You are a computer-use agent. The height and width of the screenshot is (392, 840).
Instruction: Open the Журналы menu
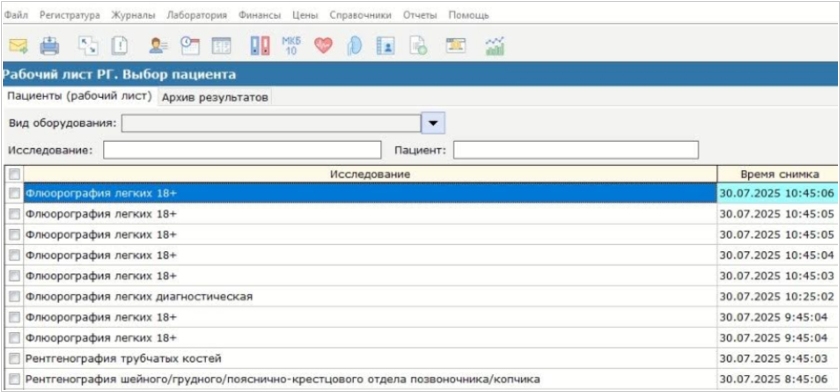[133, 16]
